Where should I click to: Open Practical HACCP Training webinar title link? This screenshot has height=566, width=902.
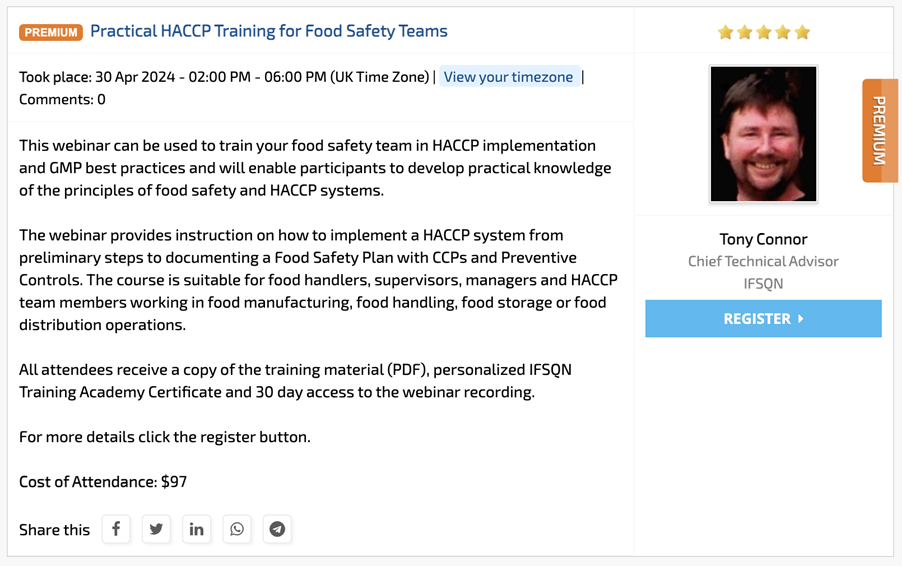pyautogui.click(x=269, y=31)
